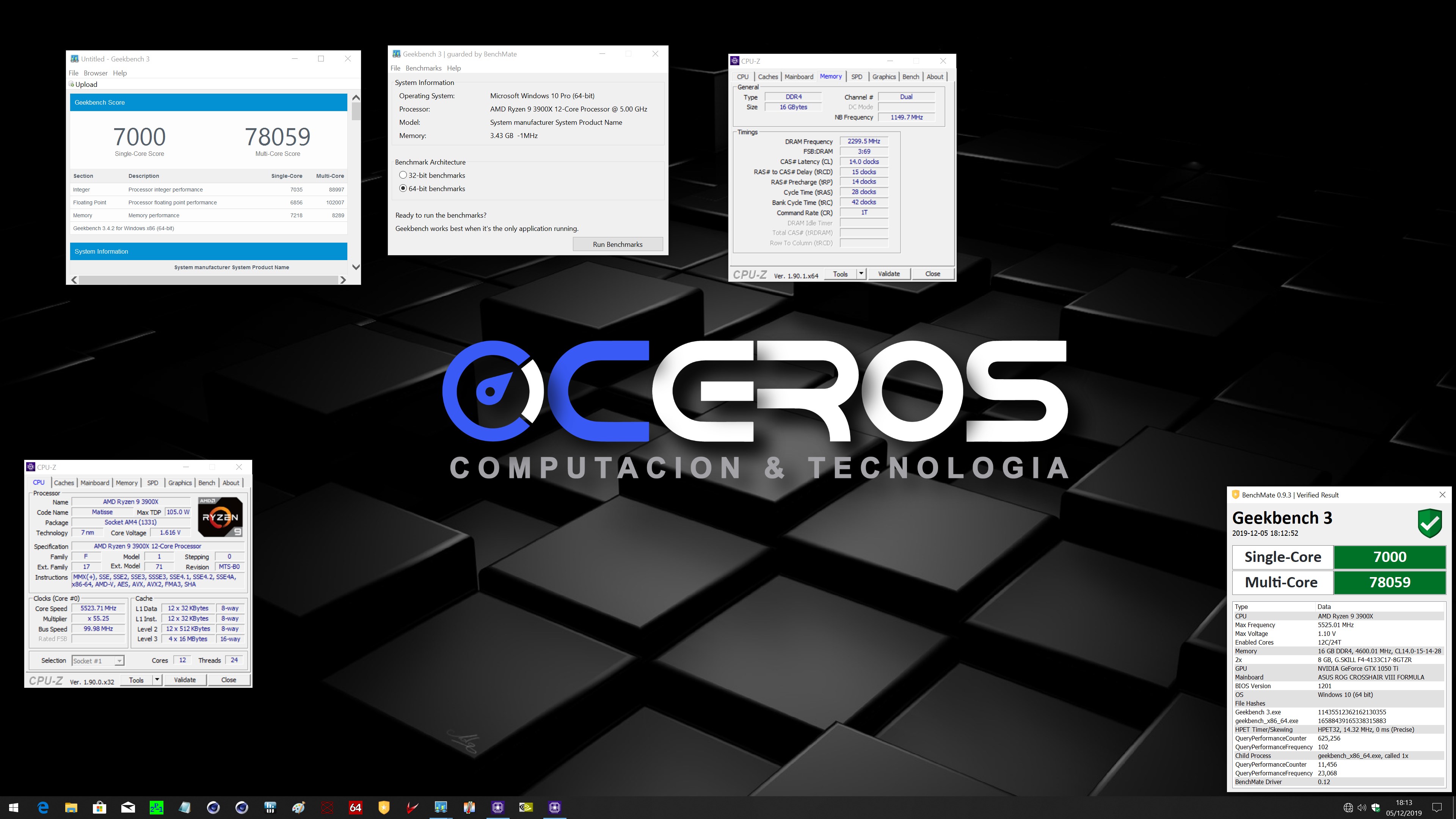Open Graphics tab in lower CPU-Z window

coord(180,483)
